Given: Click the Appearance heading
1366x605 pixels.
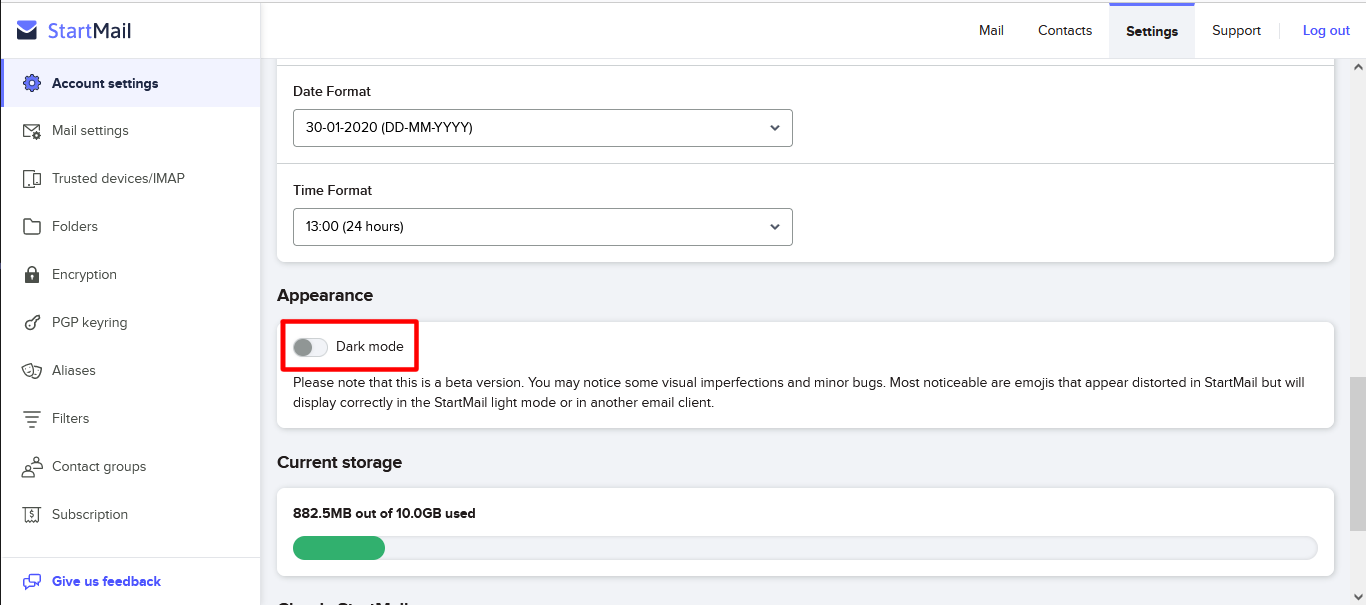Looking at the screenshot, I should pyautogui.click(x=325, y=296).
